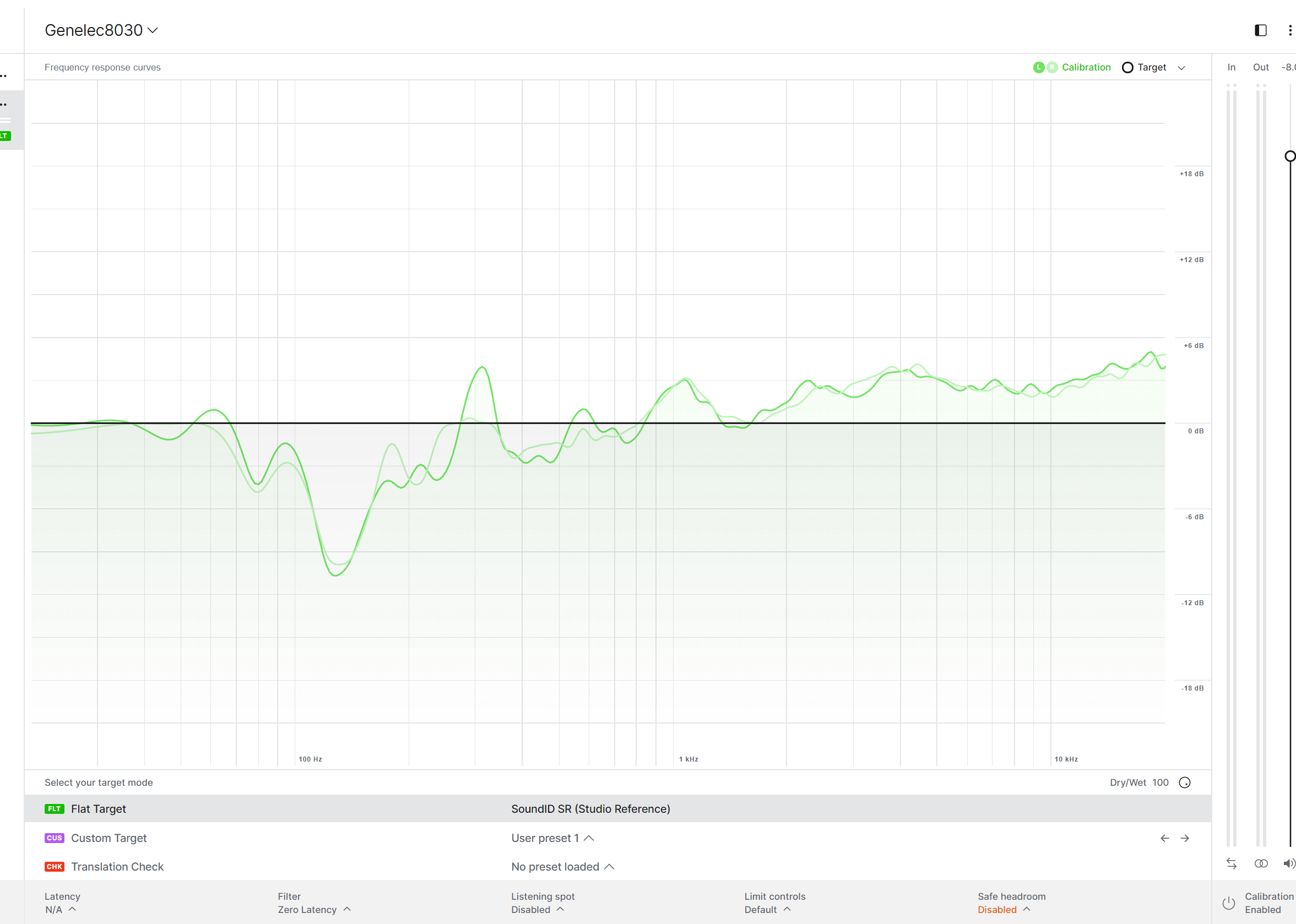
Task: Go to previous custom target preset arrow
Action: [1164, 838]
